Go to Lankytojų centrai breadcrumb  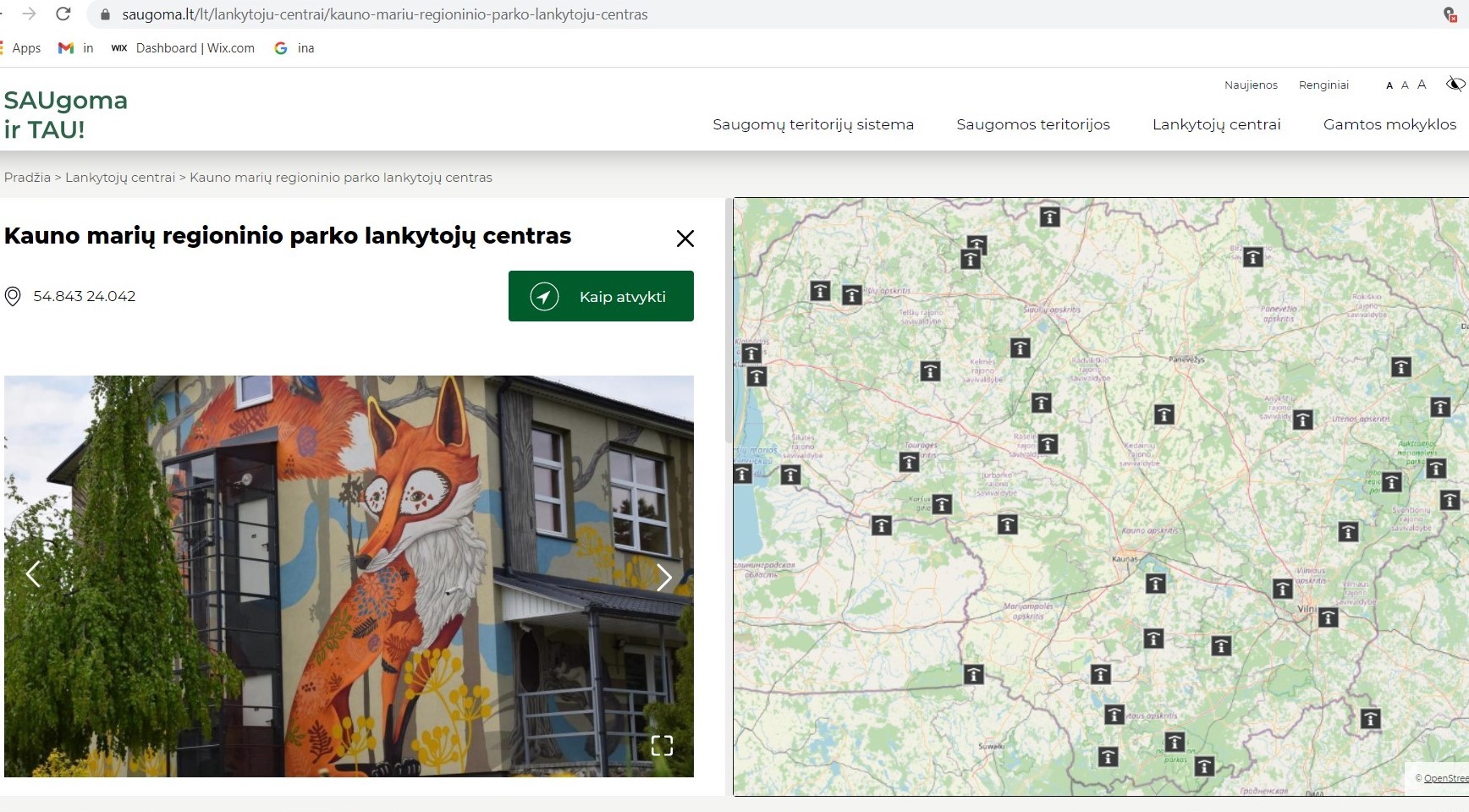point(120,178)
